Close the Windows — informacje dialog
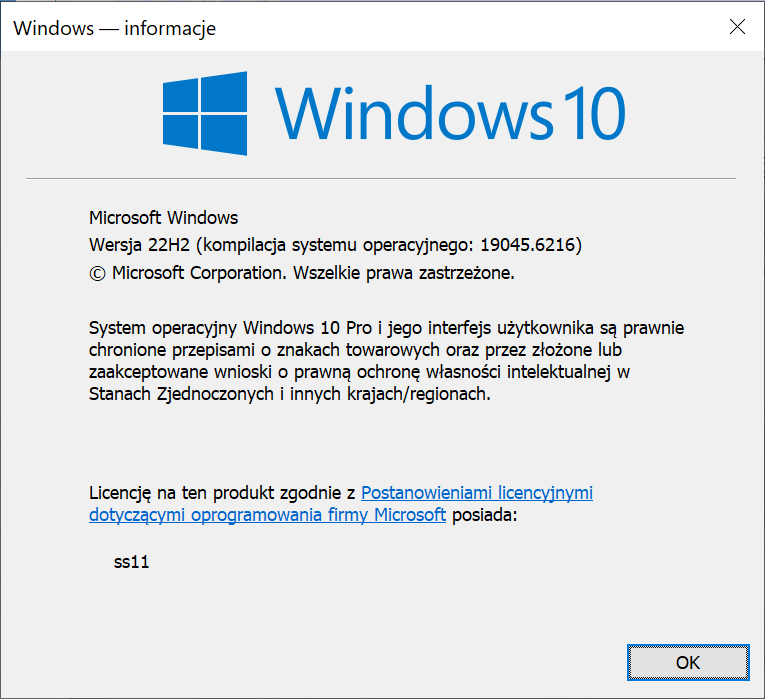This screenshot has width=765, height=699. (x=737, y=28)
